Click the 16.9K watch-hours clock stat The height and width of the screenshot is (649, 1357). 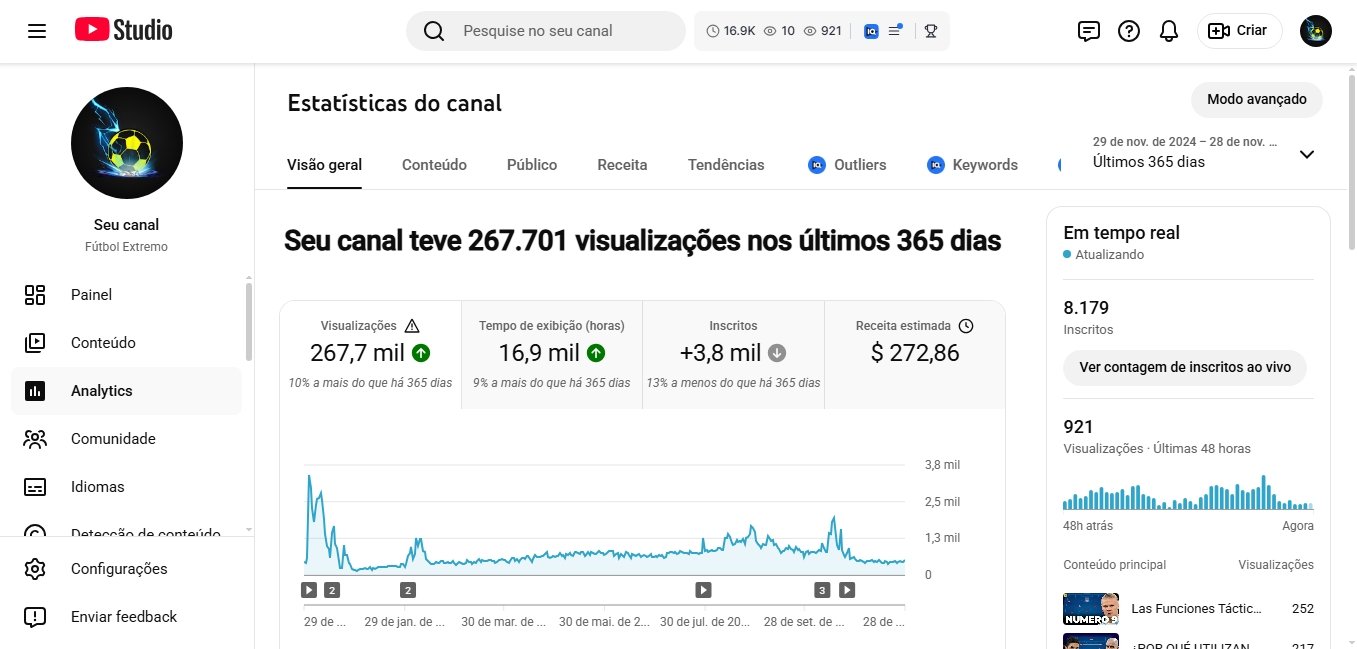[730, 31]
